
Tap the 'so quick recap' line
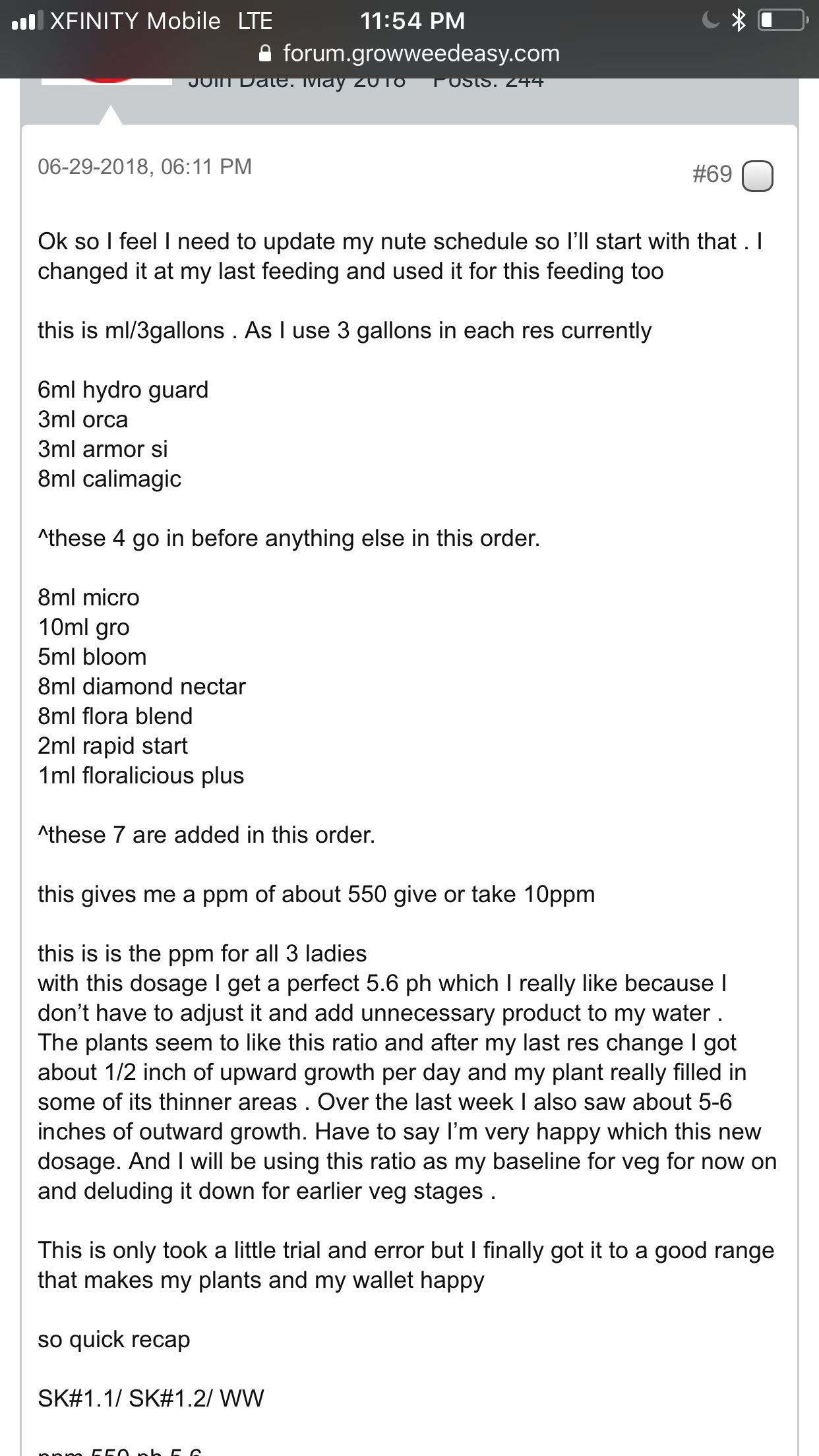pos(113,1339)
